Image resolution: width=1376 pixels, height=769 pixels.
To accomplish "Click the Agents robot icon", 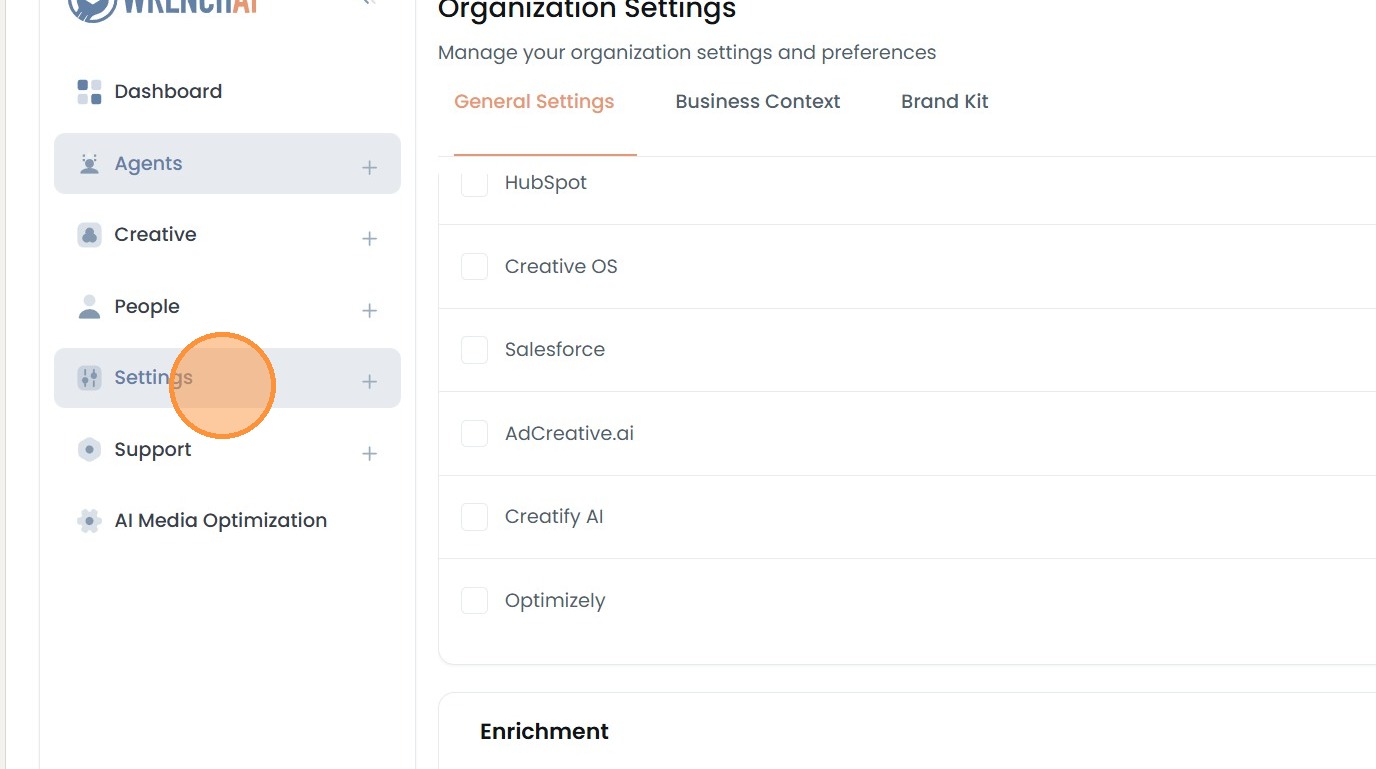I will 90,164.
